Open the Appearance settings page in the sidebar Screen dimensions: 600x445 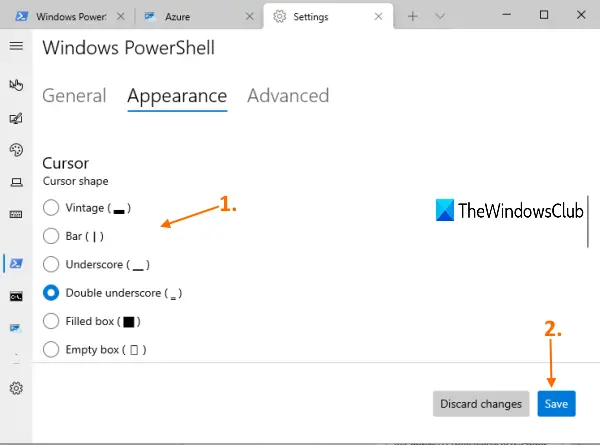click(x=16, y=119)
